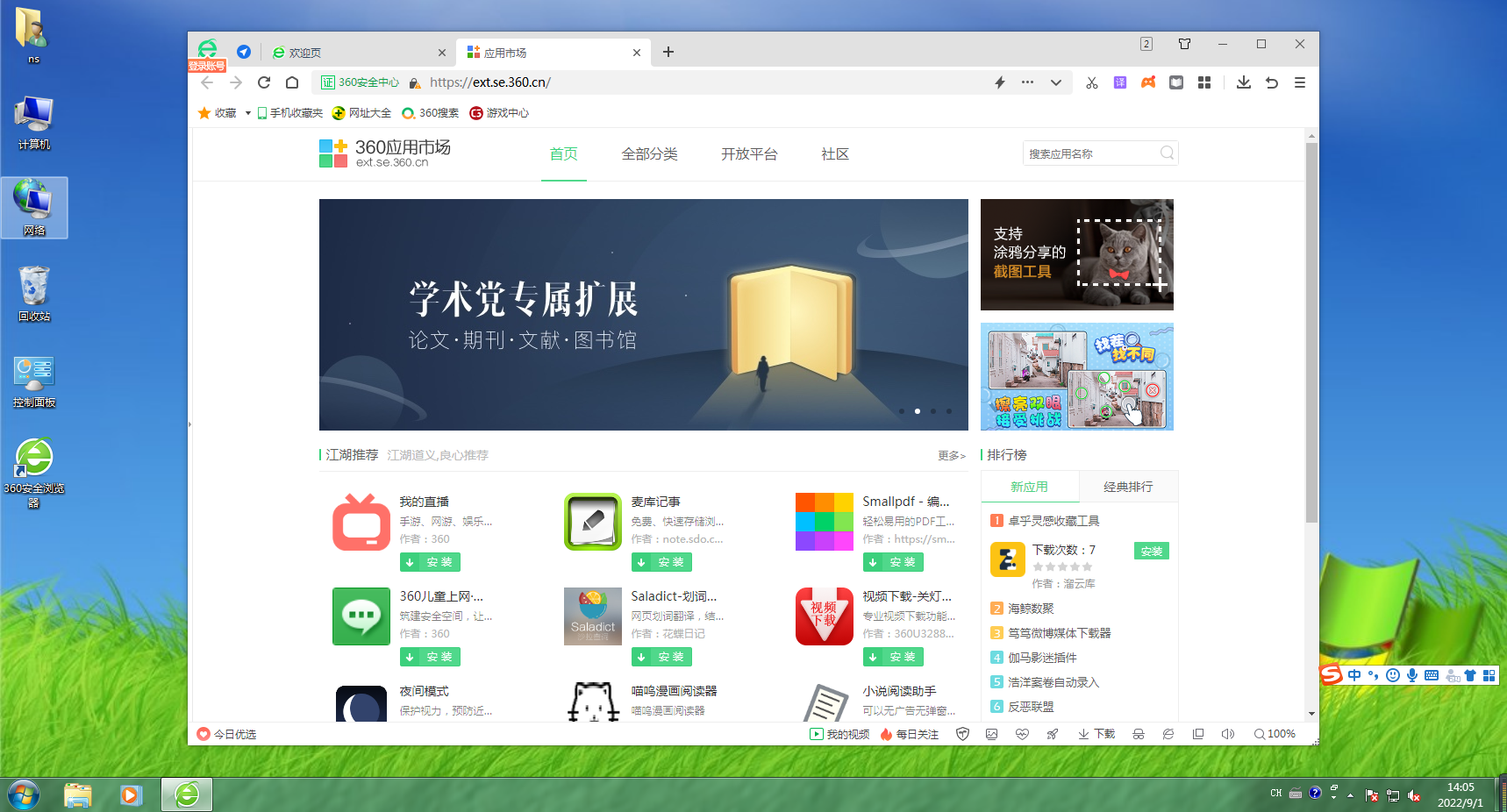
Task: Open 网址大全 bookmark
Action: [x=361, y=113]
